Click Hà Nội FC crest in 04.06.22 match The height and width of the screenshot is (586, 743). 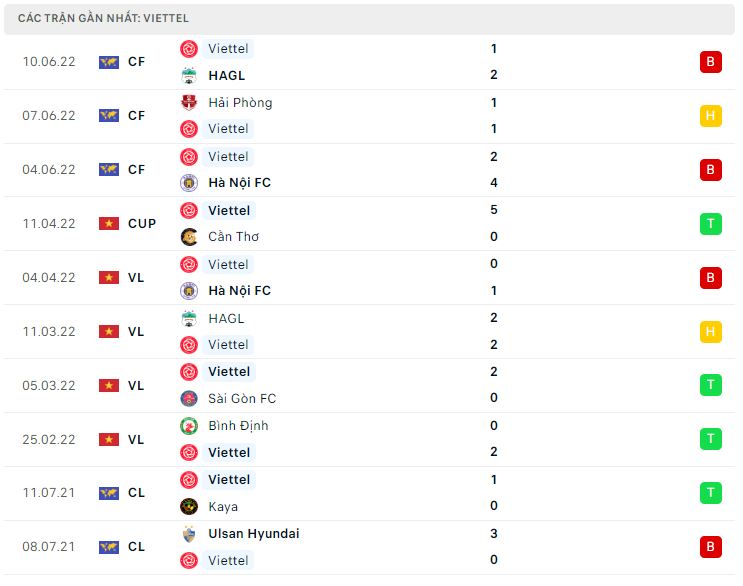click(x=189, y=183)
